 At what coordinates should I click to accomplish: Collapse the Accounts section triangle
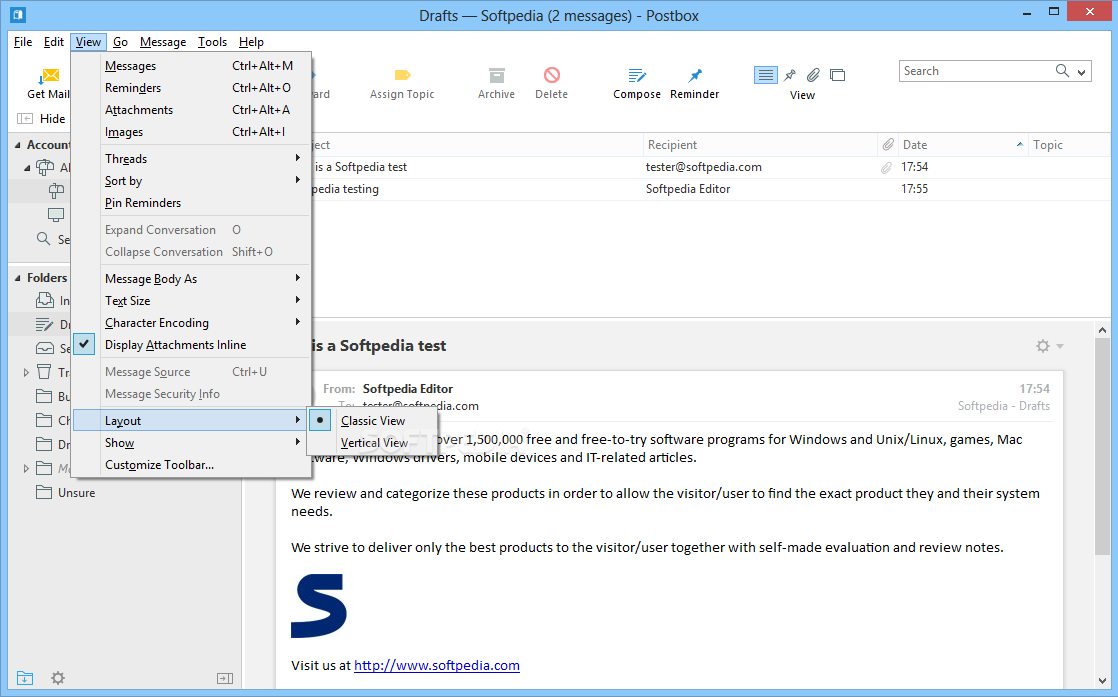(18, 145)
